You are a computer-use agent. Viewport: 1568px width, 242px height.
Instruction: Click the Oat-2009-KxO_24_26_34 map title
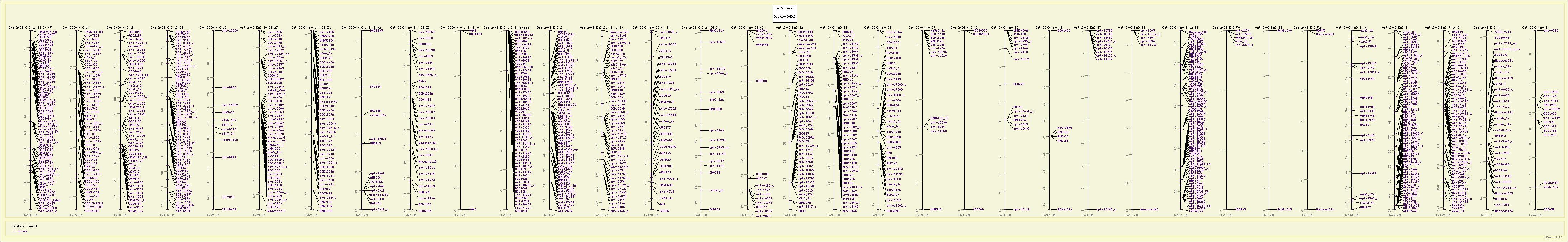pyautogui.click(x=701, y=27)
